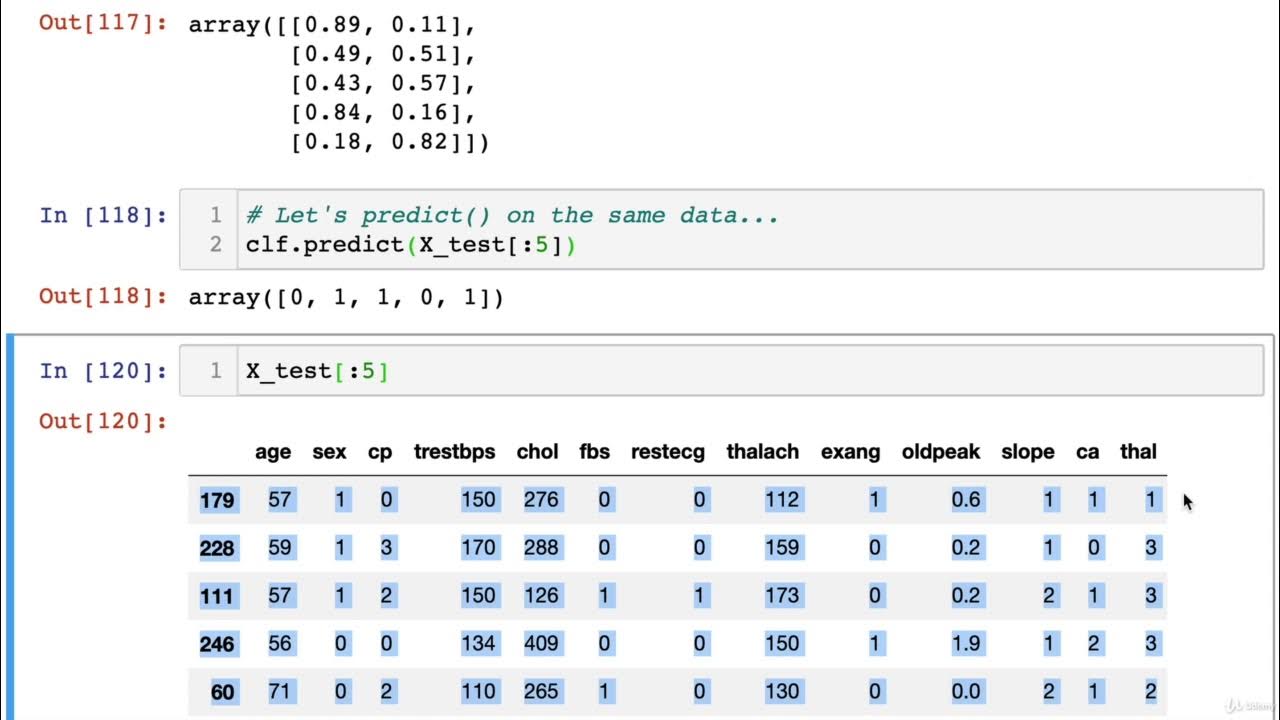Click the oldpeak value 1.9
Image resolution: width=1280 pixels, height=720 pixels.
click(x=966, y=644)
